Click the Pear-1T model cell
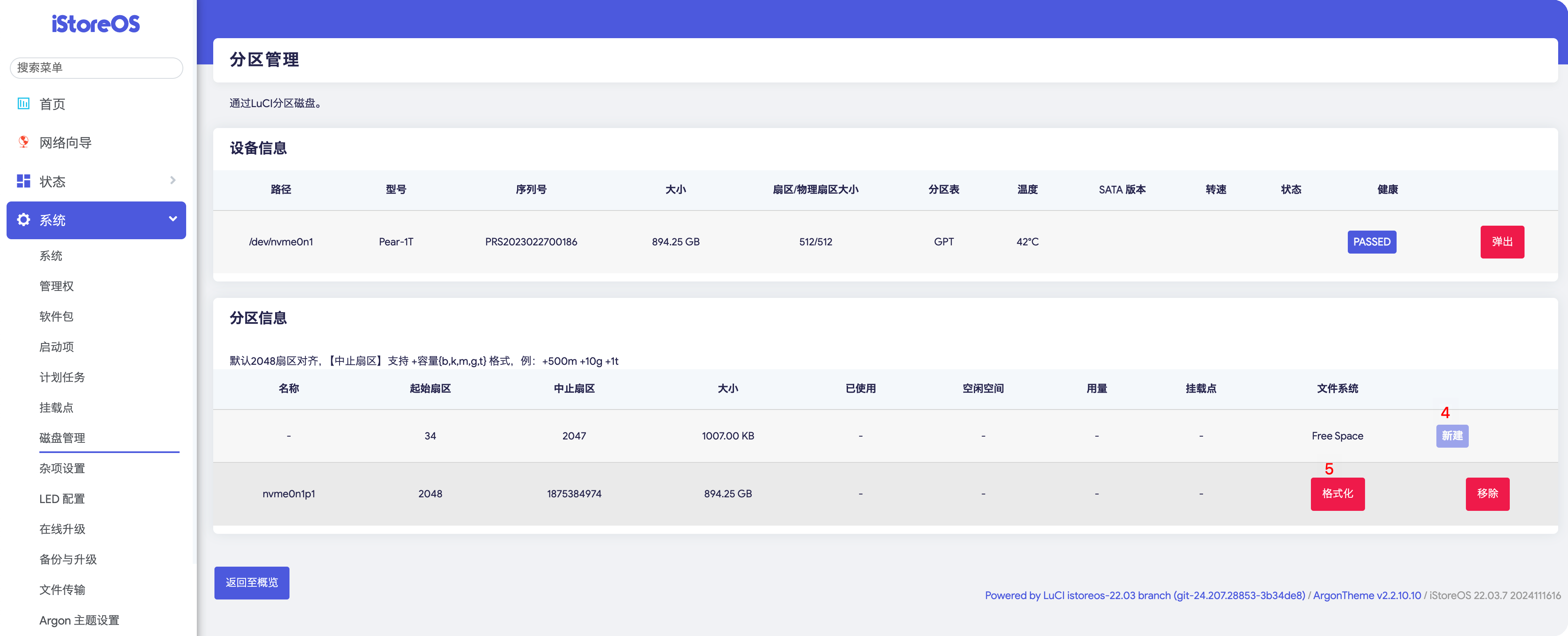The height and width of the screenshot is (636, 1568). (396, 242)
